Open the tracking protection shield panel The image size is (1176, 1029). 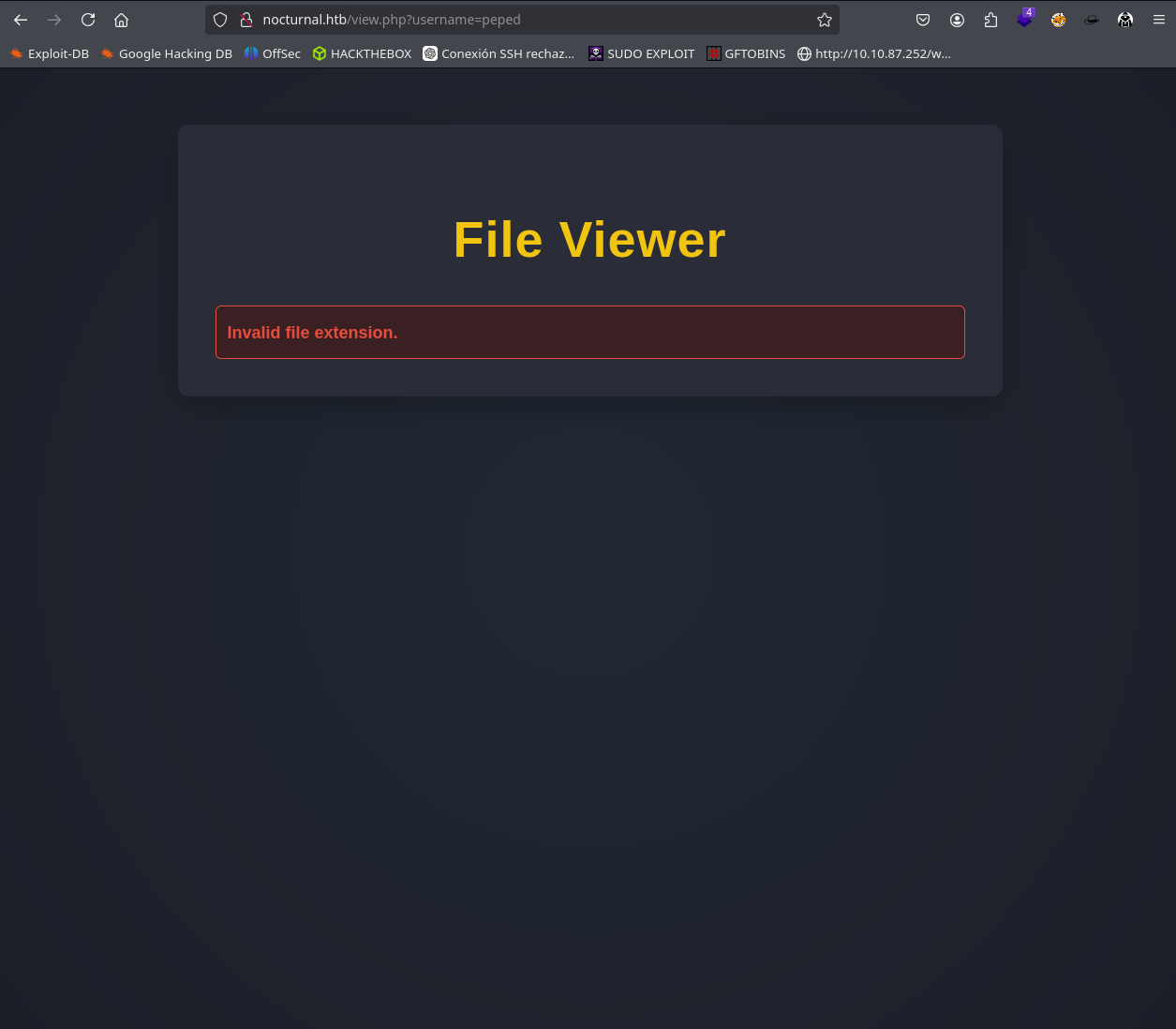pos(220,20)
